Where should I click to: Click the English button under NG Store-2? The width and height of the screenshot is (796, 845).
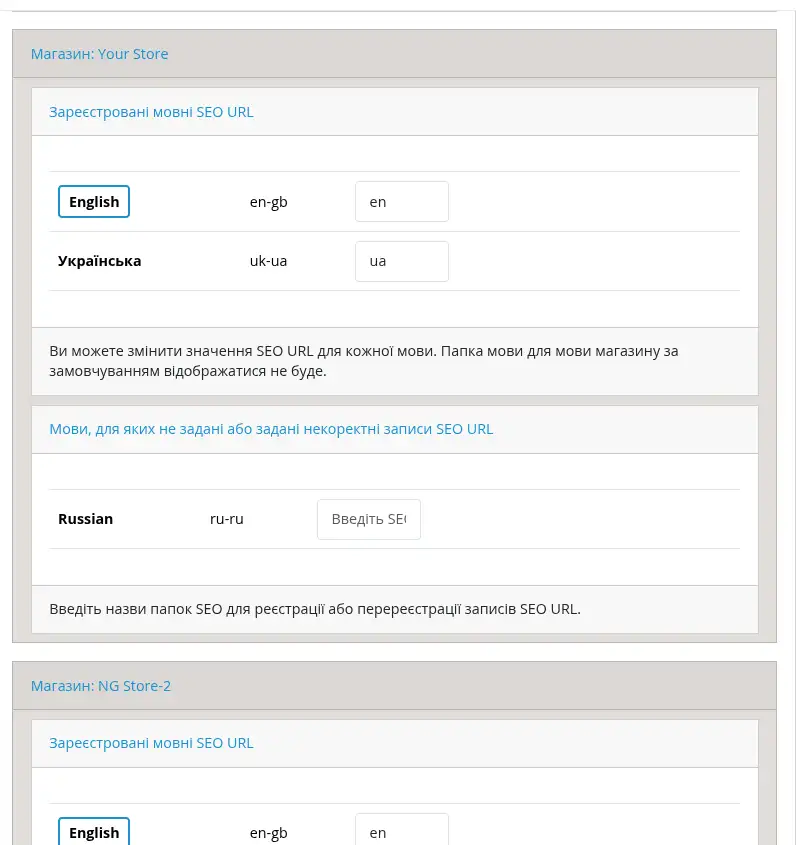(94, 832)
